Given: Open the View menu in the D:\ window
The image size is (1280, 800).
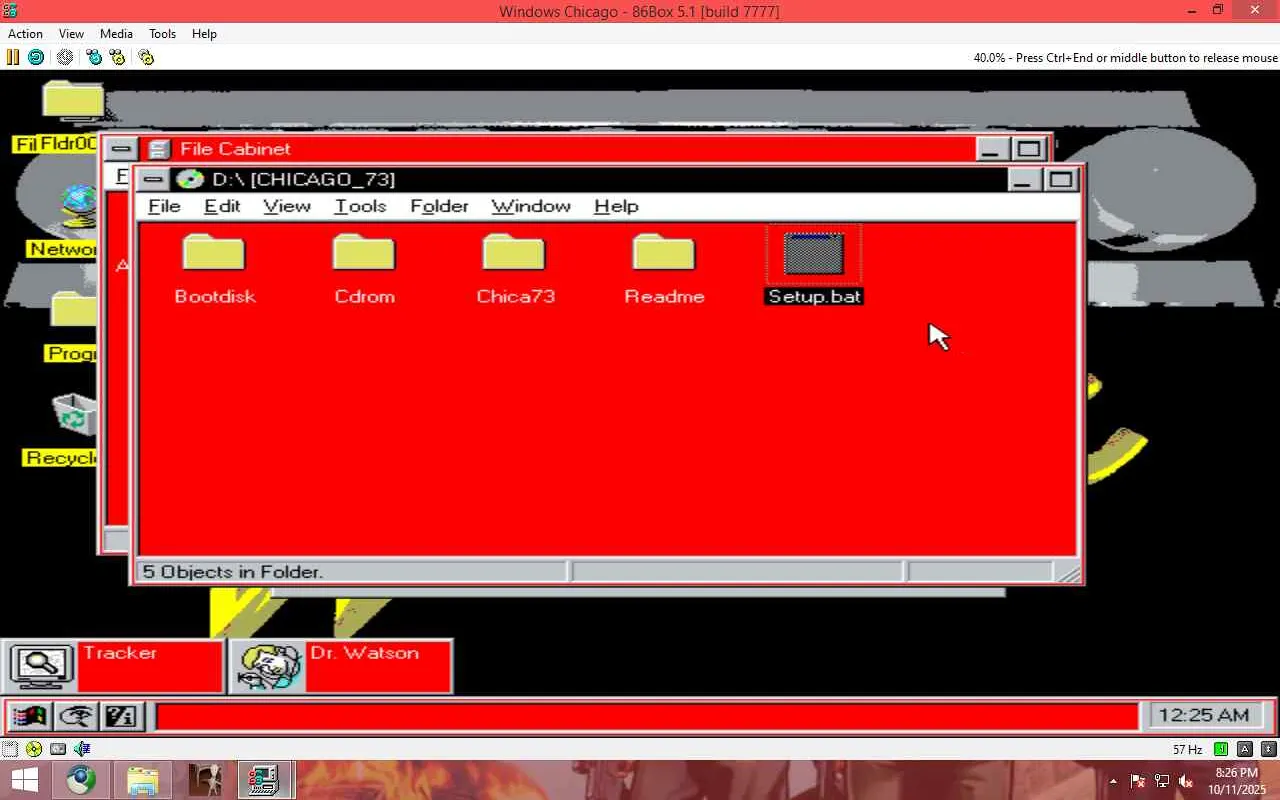Looking at the screenshot, I should 287,206.
